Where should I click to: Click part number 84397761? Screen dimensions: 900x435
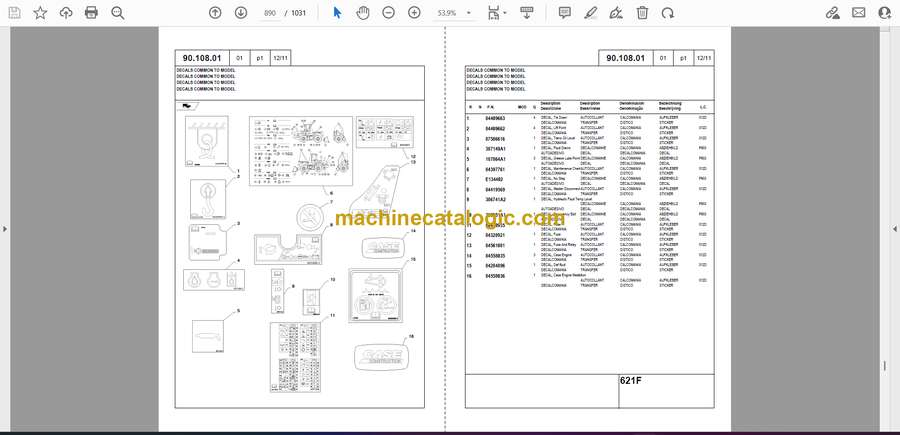pyautogui.click(x=495, y=169)
